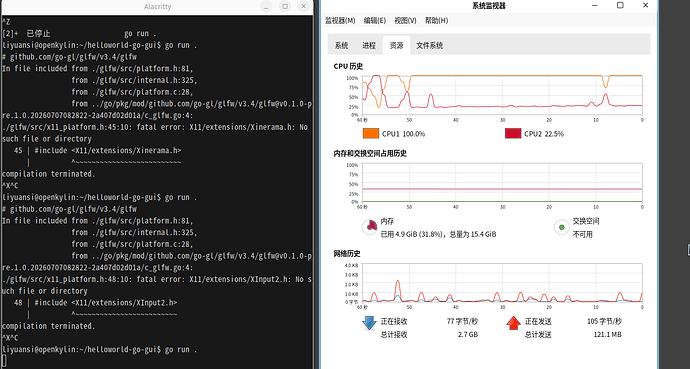The image size is (690, 369).
Task: Click the blue receiving arrow icon
Action: 369,323
